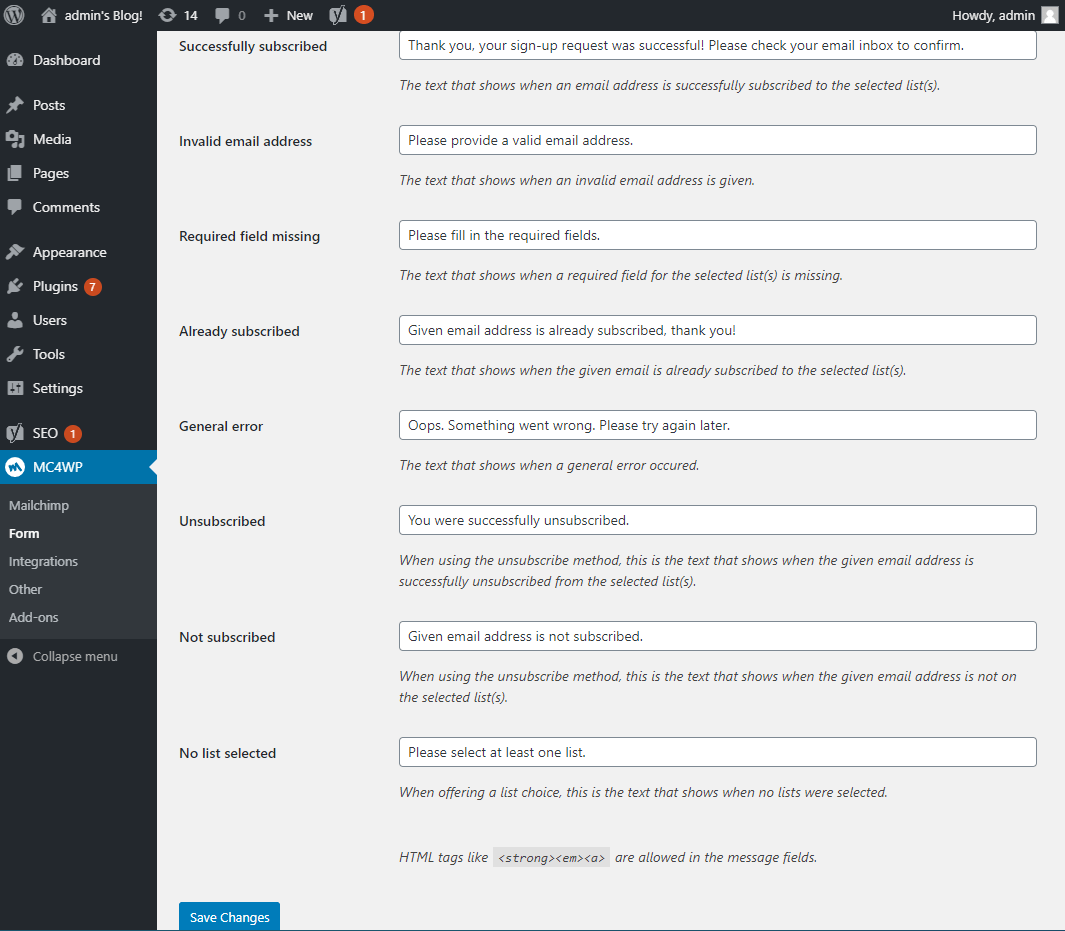This screenshot has height=931, width=1065.
Task: Click the Collapse menu arrow icon
Action: 15,656
